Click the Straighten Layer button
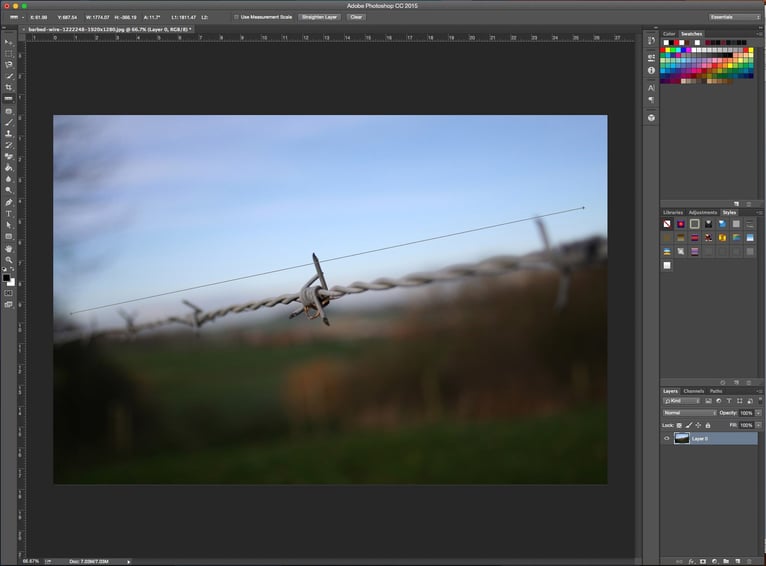 click(319, 17)
